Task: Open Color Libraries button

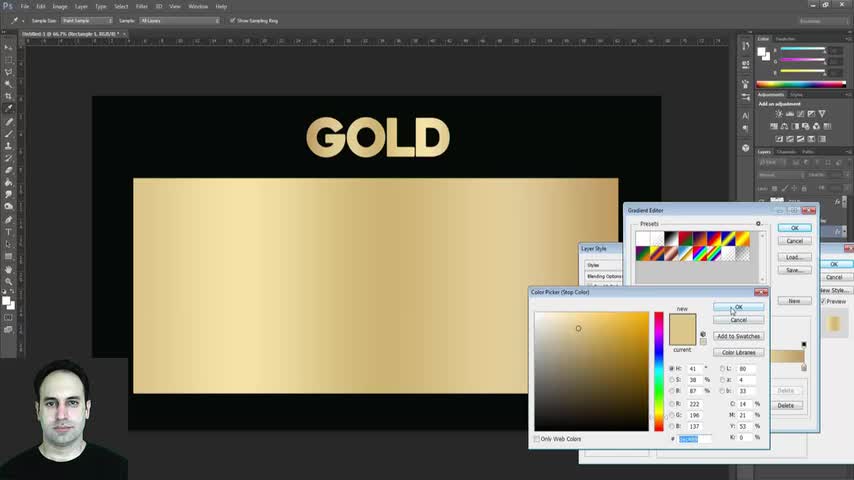Action: coord(739,353)
